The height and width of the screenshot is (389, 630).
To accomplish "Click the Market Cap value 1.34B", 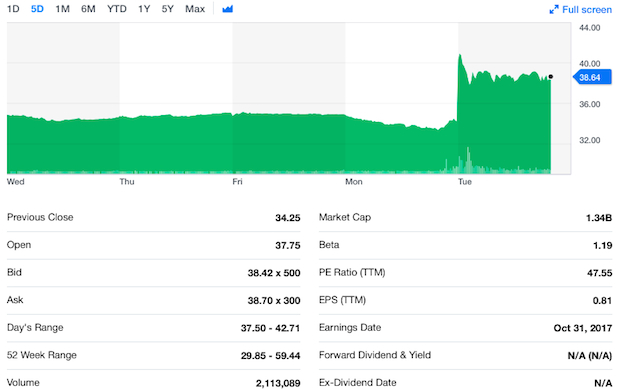I will [x=599, y=217].
